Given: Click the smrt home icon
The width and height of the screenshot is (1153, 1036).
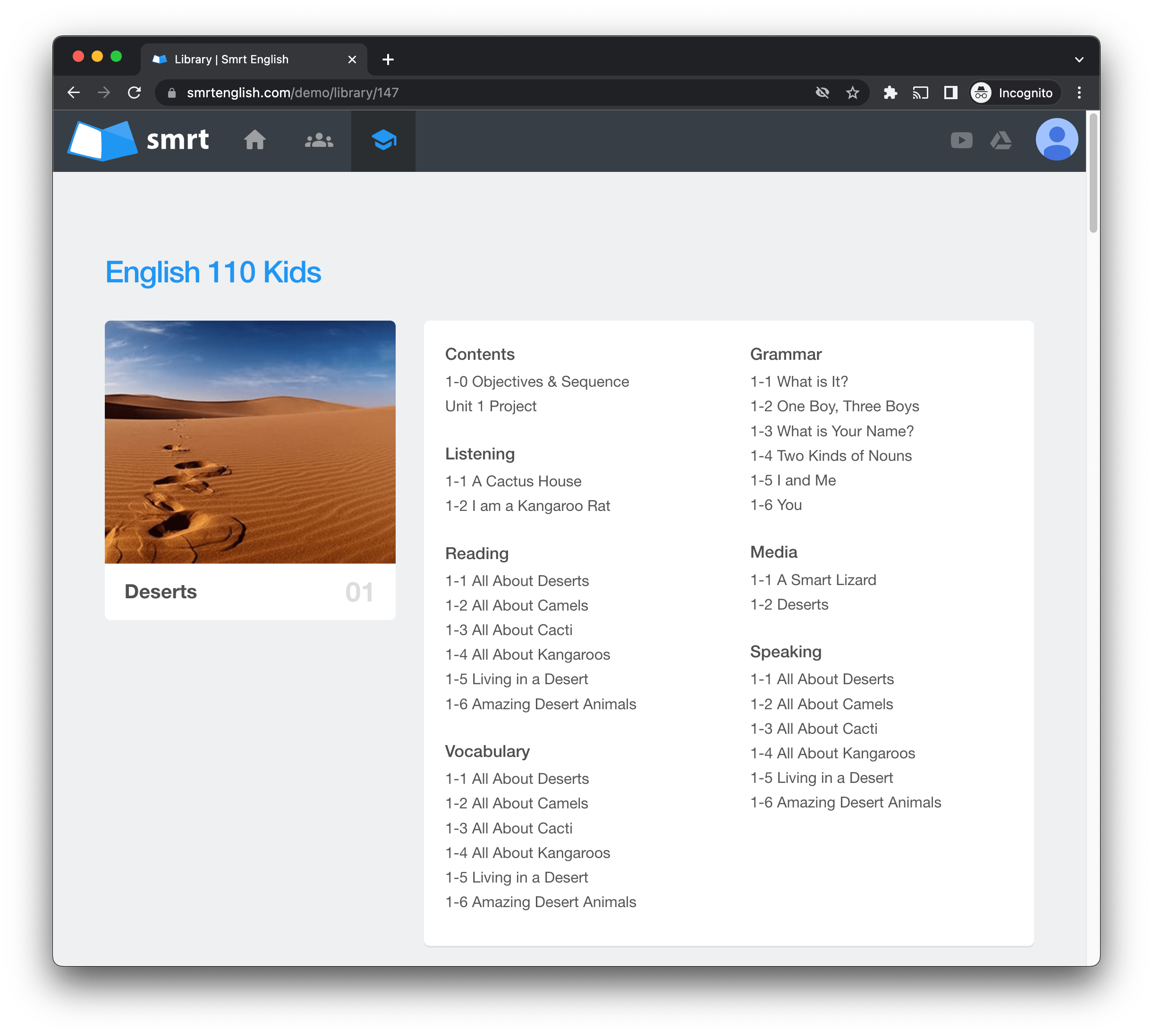Looking at the screenshot, I should tap(254, 140).
